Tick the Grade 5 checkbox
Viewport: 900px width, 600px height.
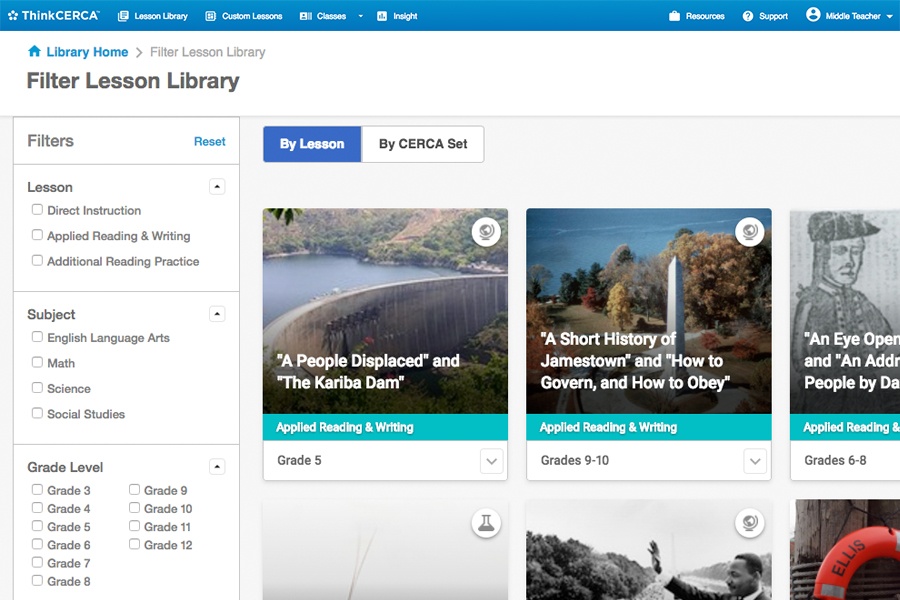[37, 526]
